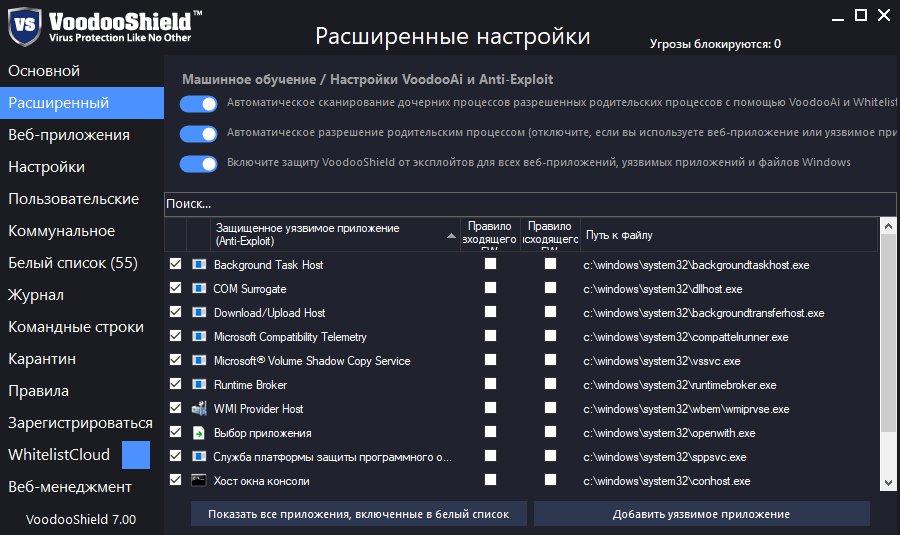Click path c:\windows\system32\vssvc.exe

[x=662, y=361]
